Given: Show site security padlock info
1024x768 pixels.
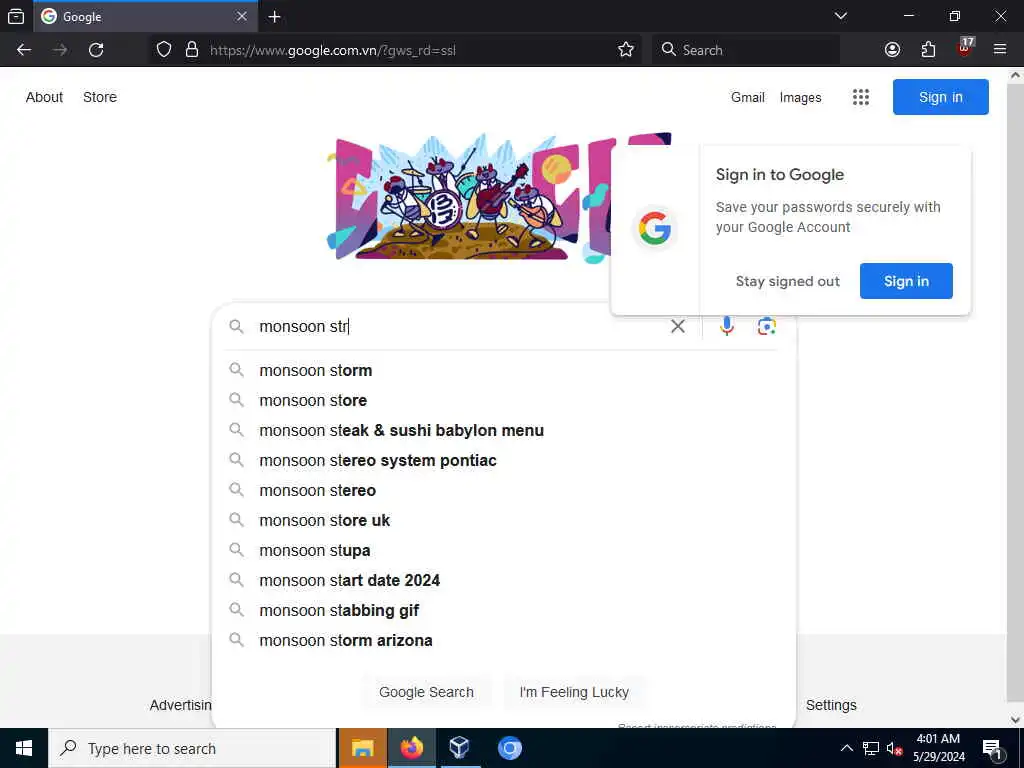Looking at the screenshot, I should tap(191, 50).
